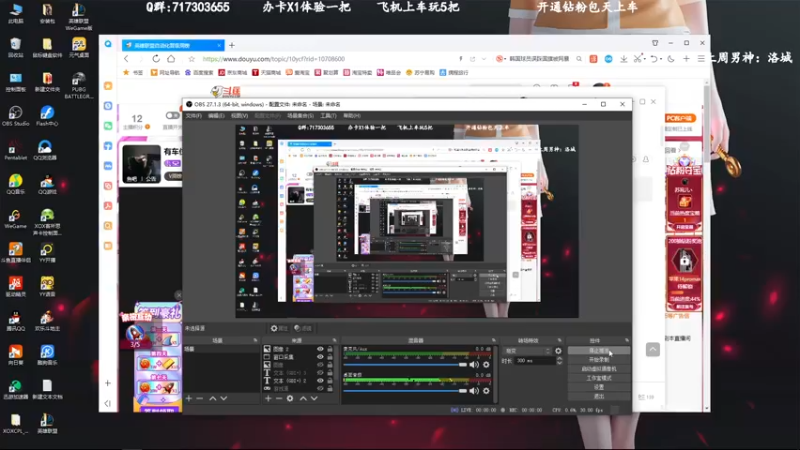Toggle visibility of 文本 (GDI+) 3 source
This screenshot has width=800, height=450.
tap(320, 373)
